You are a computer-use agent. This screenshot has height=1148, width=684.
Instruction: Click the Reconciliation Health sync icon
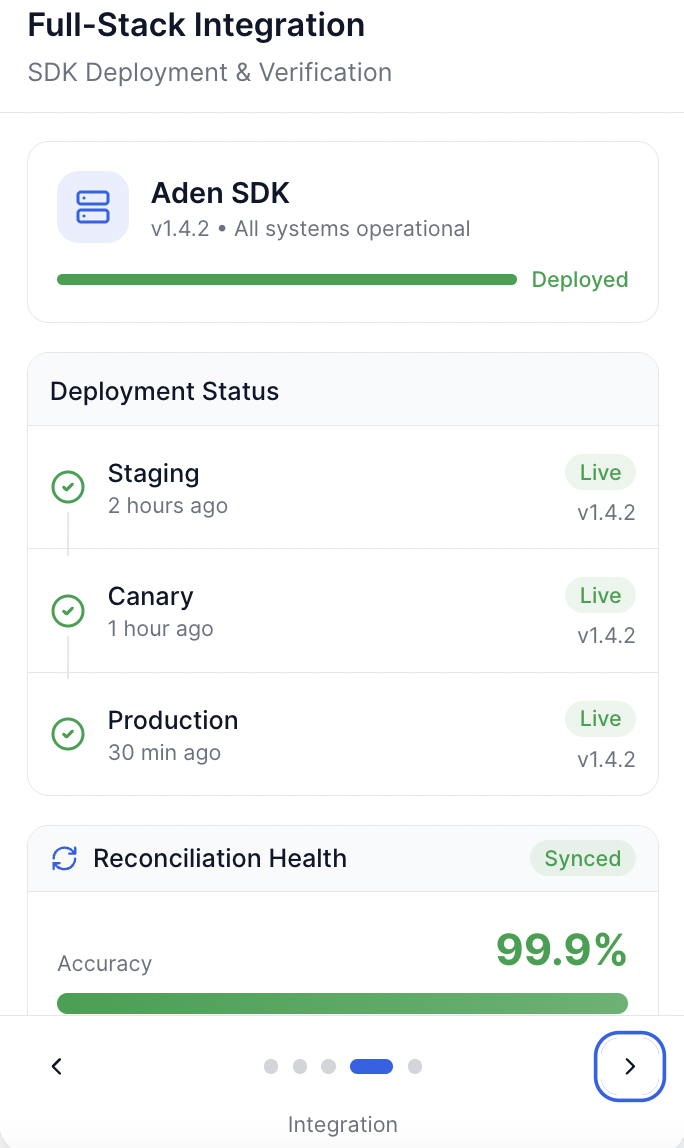click(65, 858)
